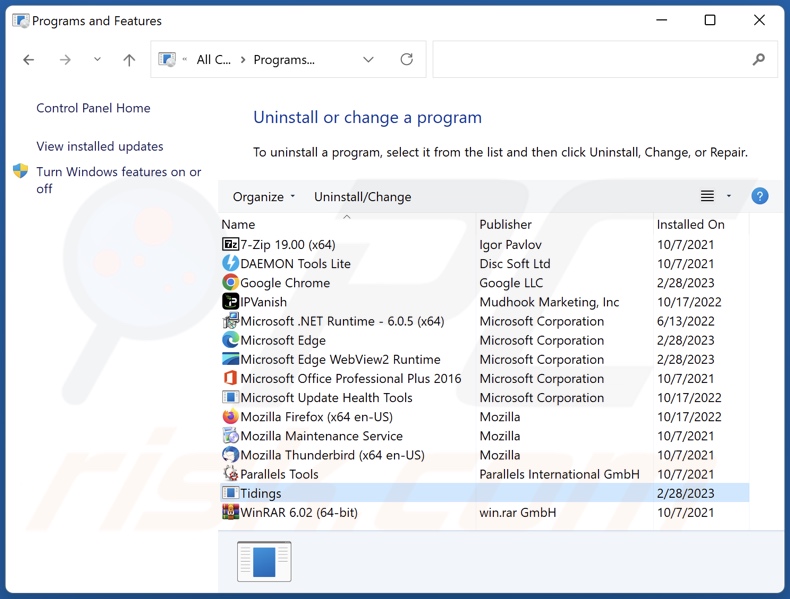Open recent locations dropdown arrow
Image resolution: width=790 pixels, height=599 pixels.
click(x=97, y=59)
